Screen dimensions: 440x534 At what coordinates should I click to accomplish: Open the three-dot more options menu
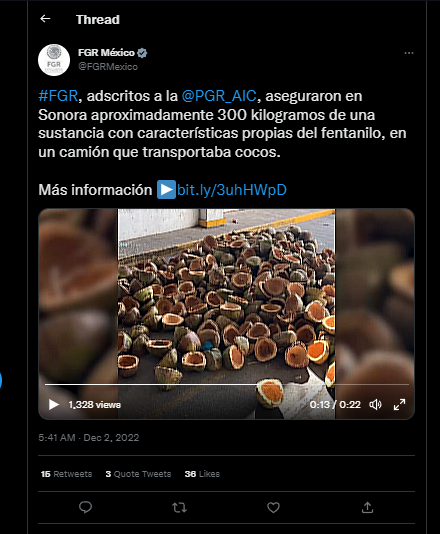click(x=409, y=53)
